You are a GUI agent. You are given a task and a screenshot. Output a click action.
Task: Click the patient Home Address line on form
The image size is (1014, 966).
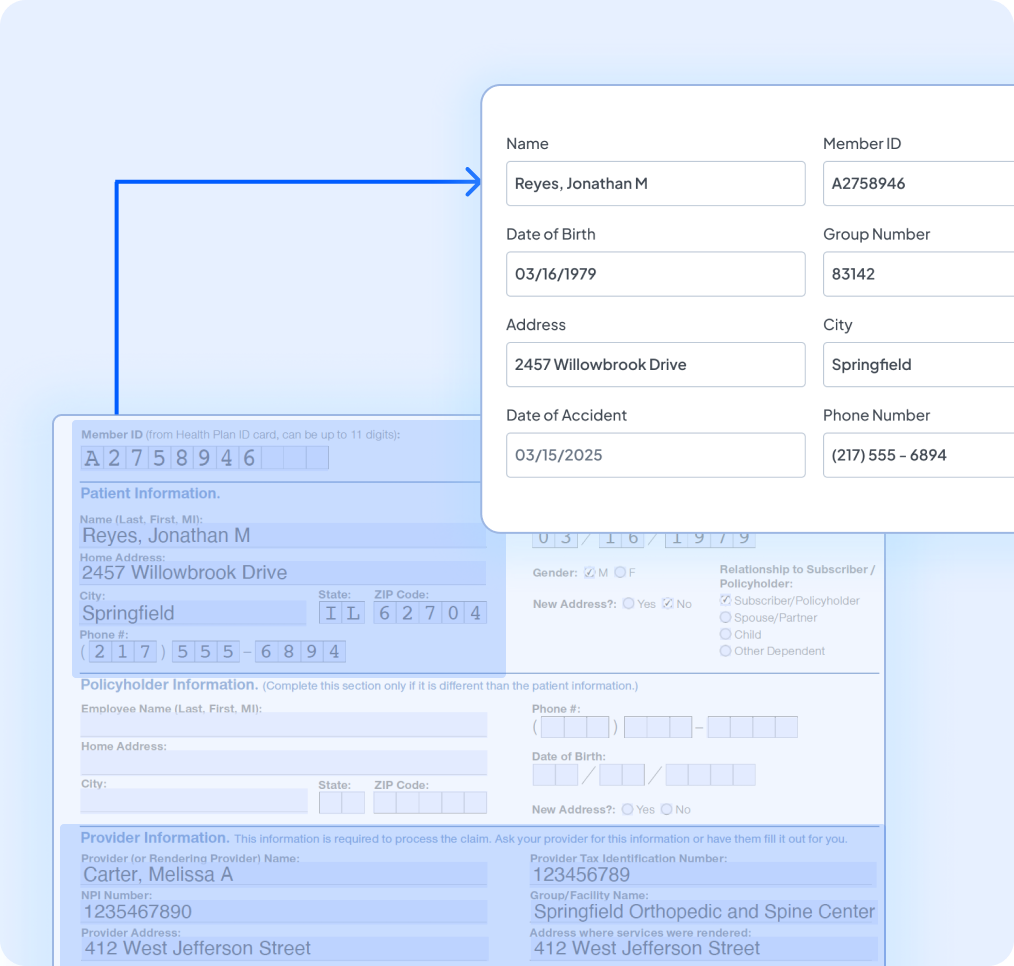(x=283, y=573)
